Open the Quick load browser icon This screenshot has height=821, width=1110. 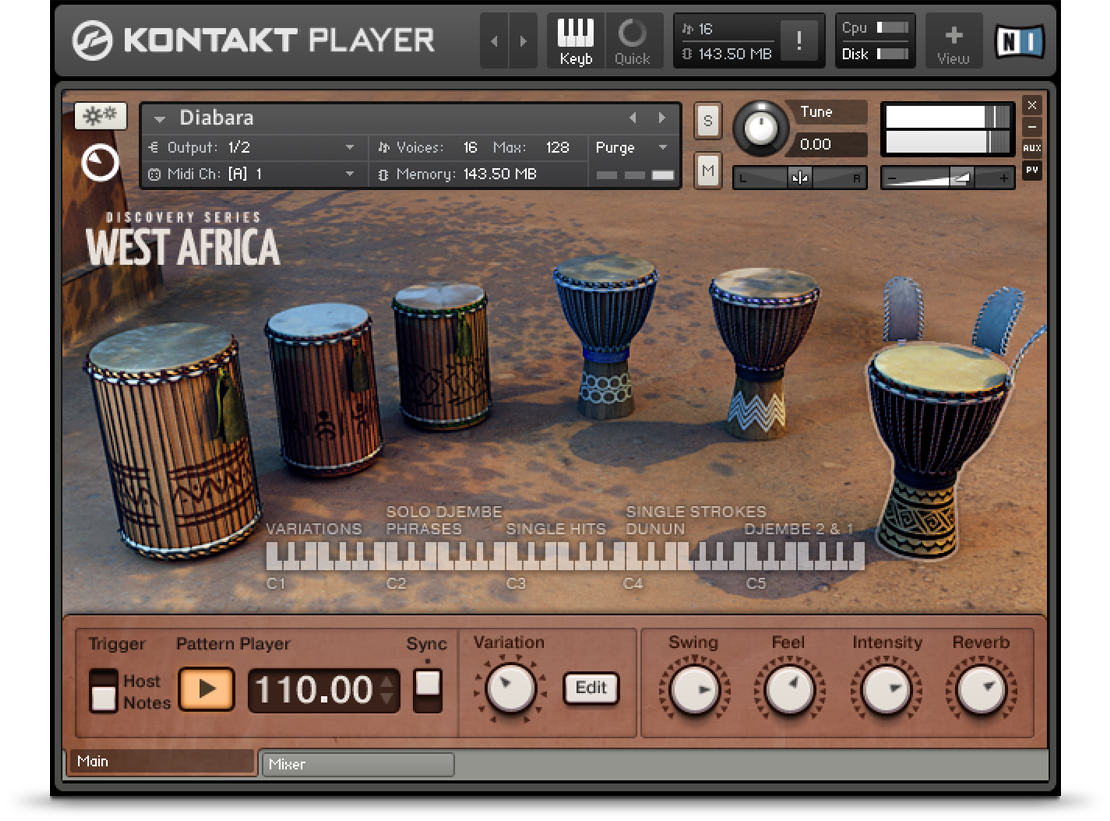click(632, 41)
